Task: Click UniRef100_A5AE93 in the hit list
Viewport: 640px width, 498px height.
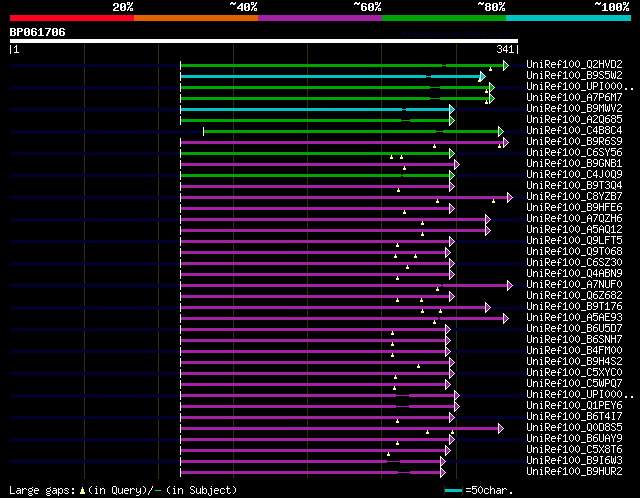Action: [x=574, y=318]
